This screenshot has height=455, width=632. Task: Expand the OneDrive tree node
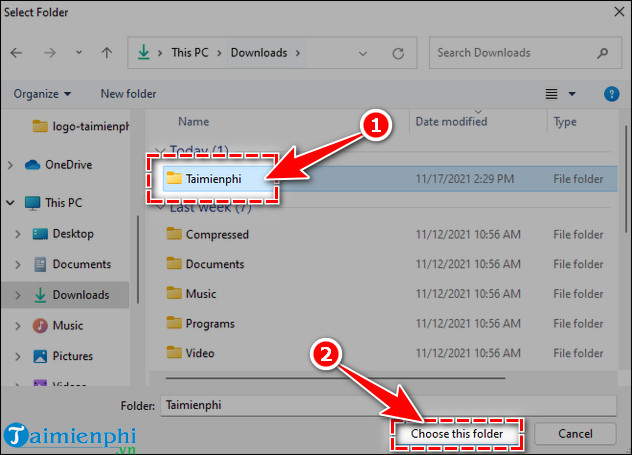12,165
